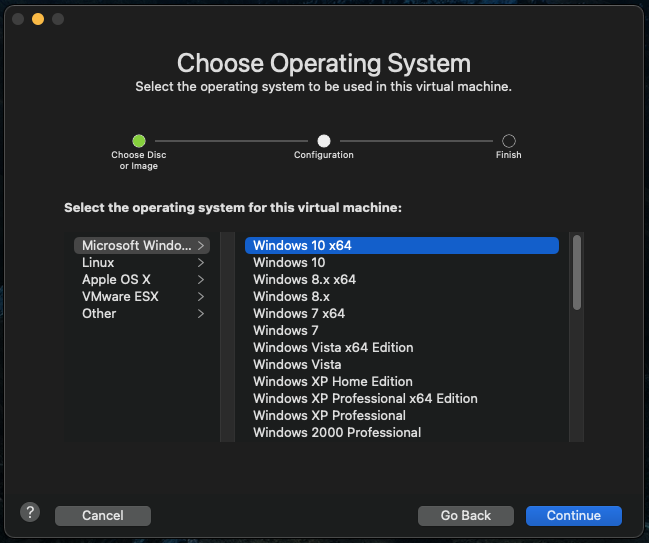
Task: Select Windows XP Professional x64 Edition
Action: (402, 398)
